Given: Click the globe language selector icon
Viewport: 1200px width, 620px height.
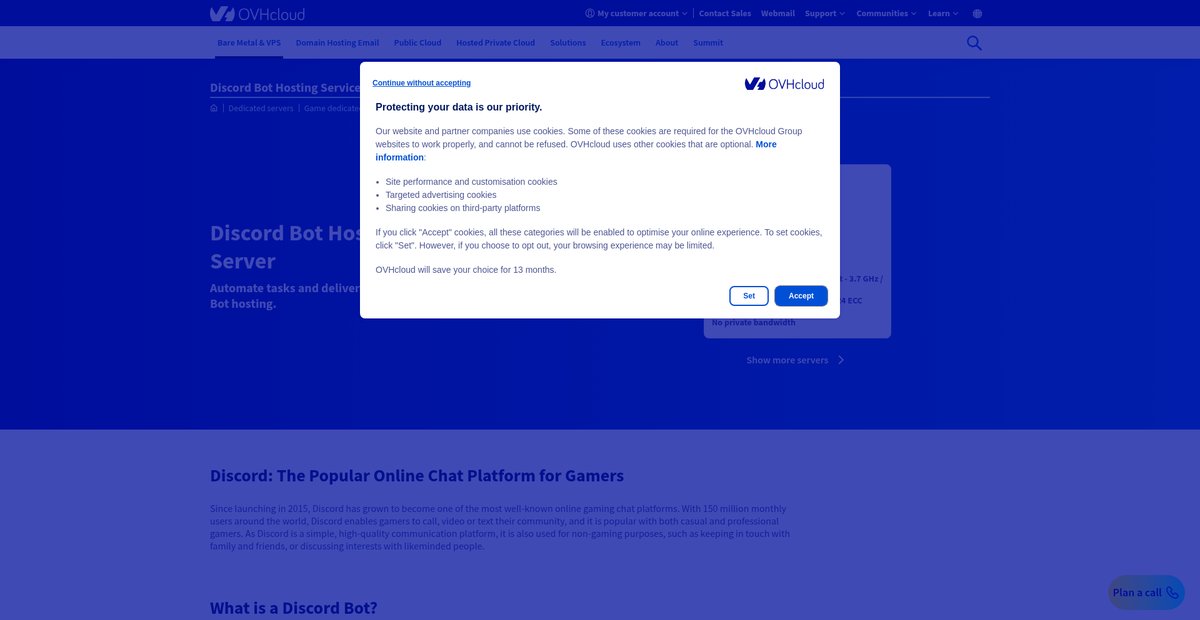Looking at the screenshot, I should [x=977, y=14].
